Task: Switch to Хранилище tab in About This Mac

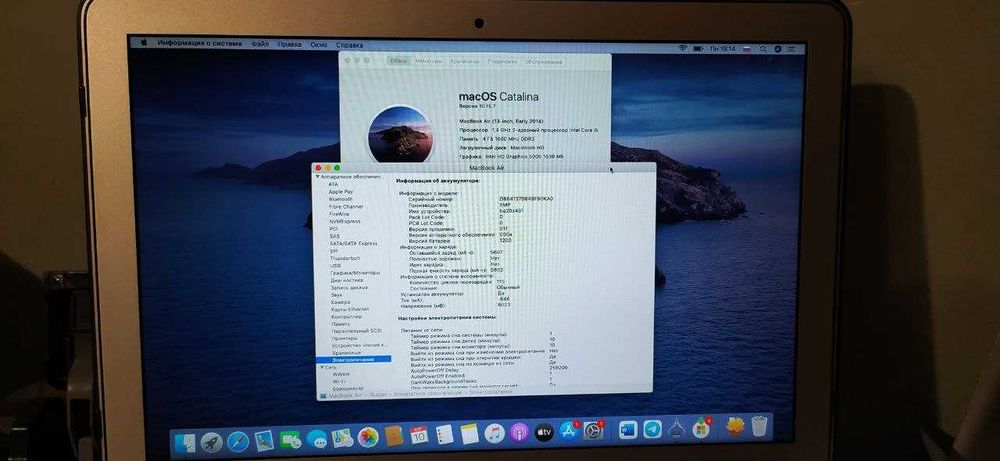Action: (x=464, y=61)
